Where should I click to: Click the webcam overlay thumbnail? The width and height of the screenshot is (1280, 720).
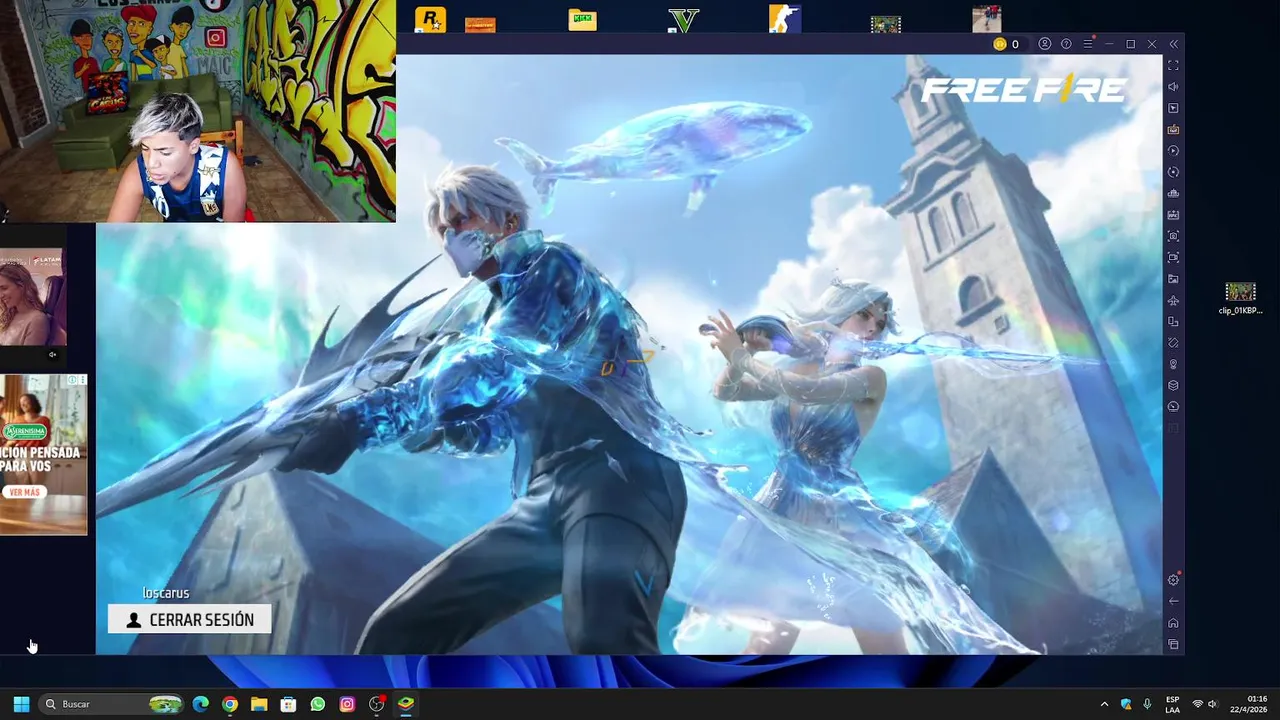click(x=198, y=111)
